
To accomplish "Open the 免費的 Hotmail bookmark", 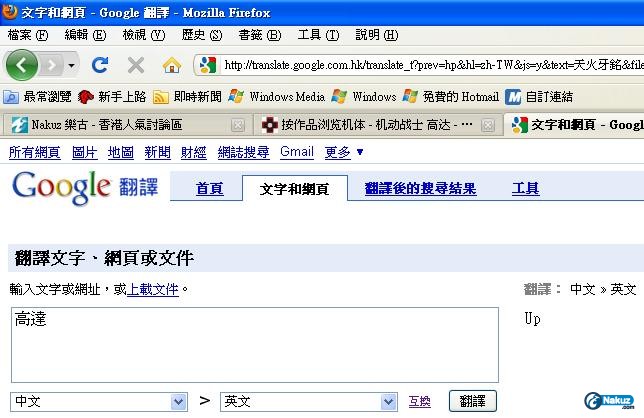I will coord(451,97).
